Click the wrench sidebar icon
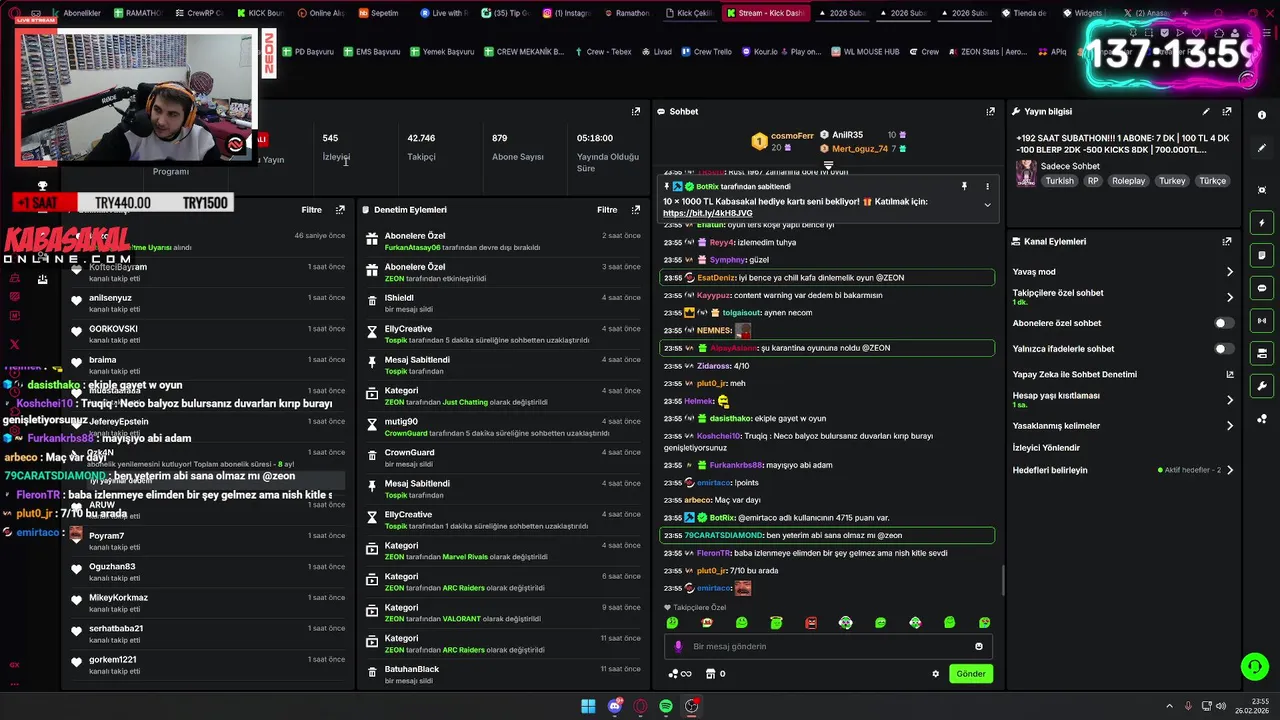This screenshot has height=720, width=1280. coord(1262,386)
